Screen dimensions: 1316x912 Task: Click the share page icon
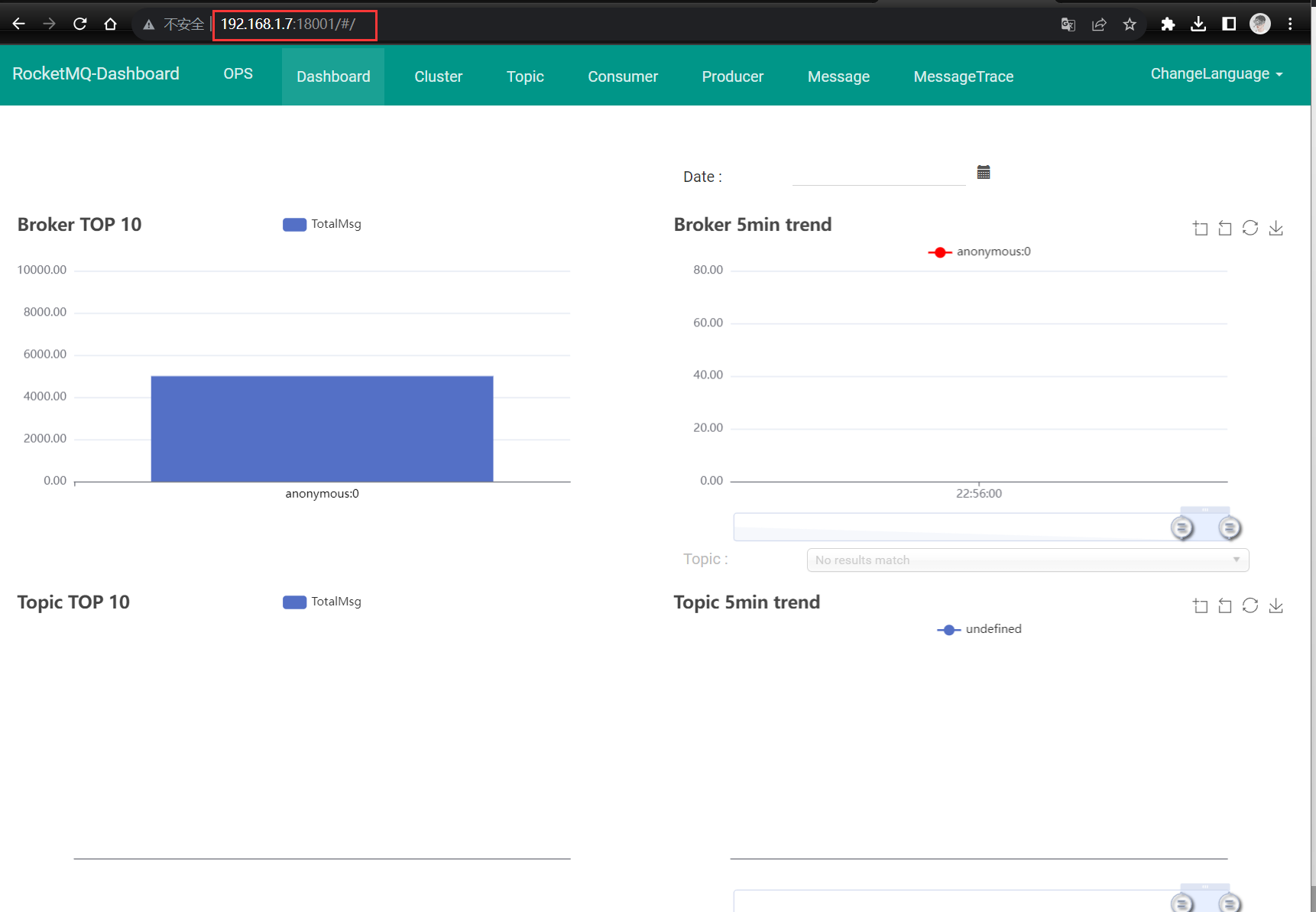1099,24
